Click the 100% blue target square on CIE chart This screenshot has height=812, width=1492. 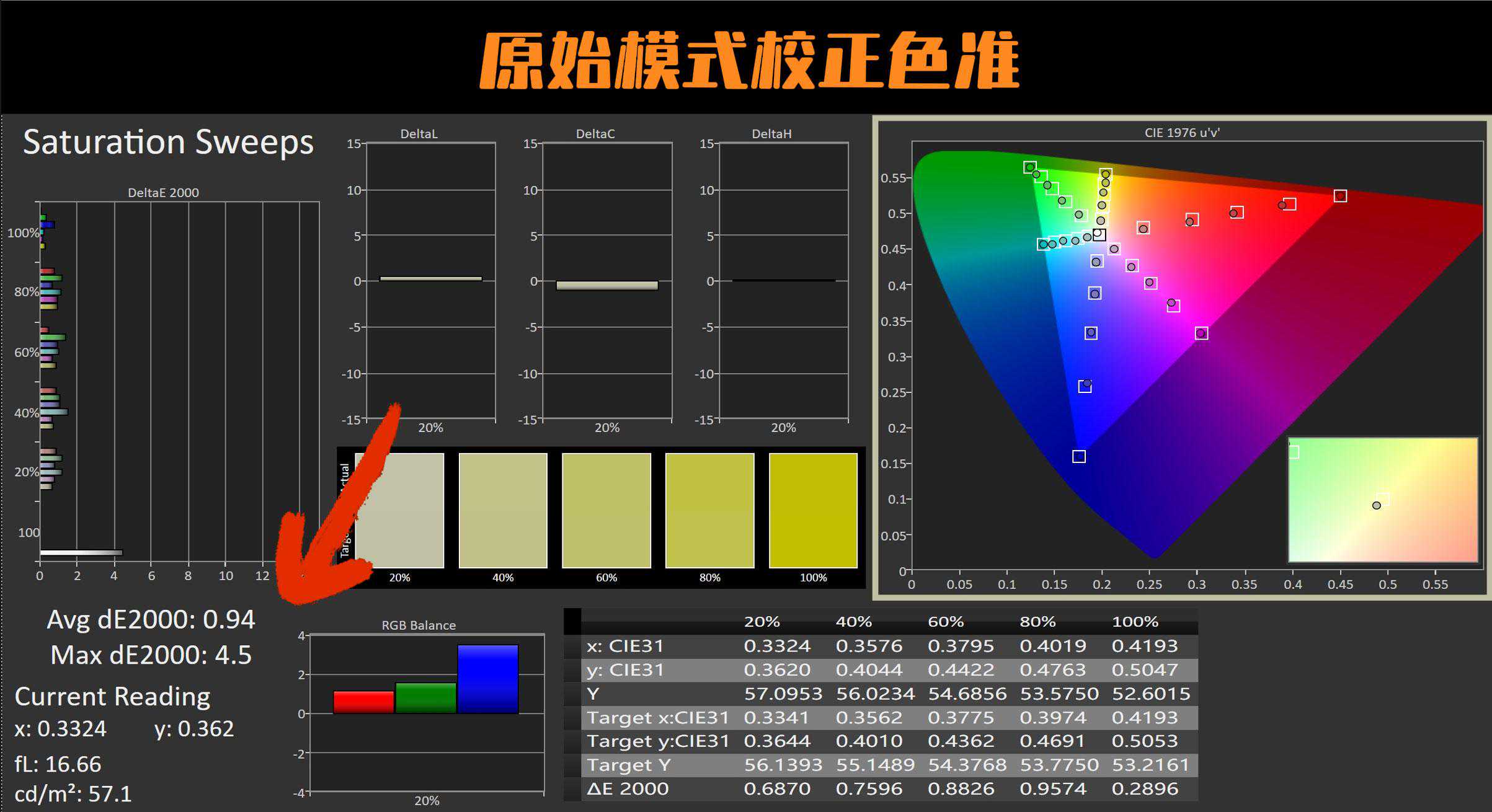1079,456
